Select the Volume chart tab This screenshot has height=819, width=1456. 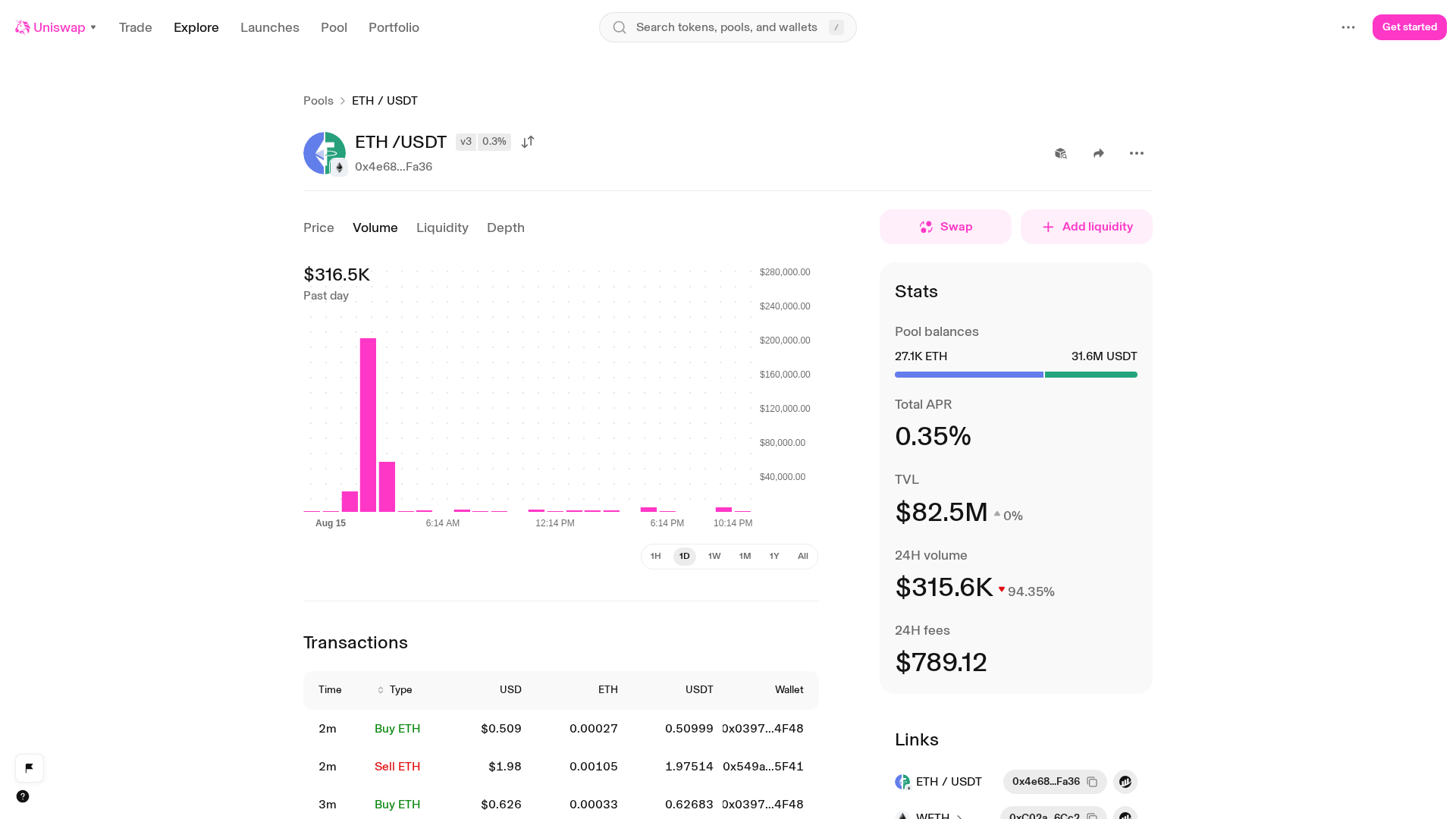pos(375,227)
